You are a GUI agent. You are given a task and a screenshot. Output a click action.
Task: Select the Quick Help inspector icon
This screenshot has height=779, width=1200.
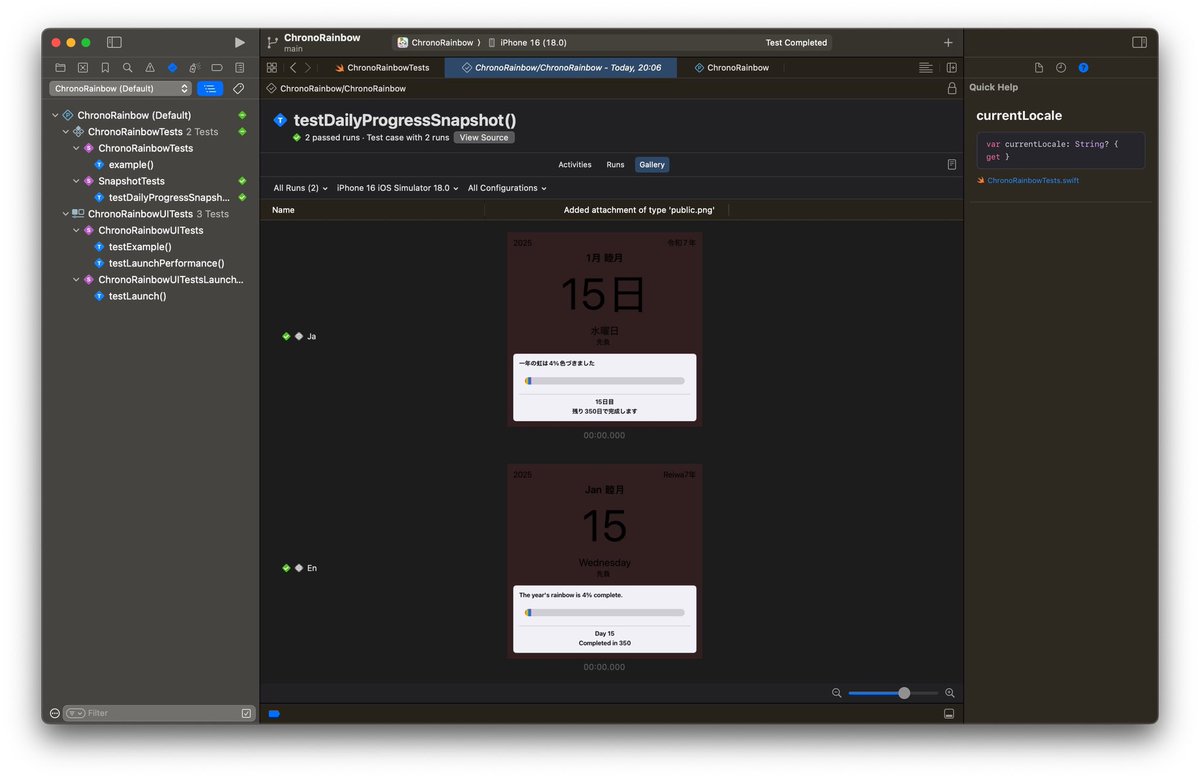point(1083,67)
